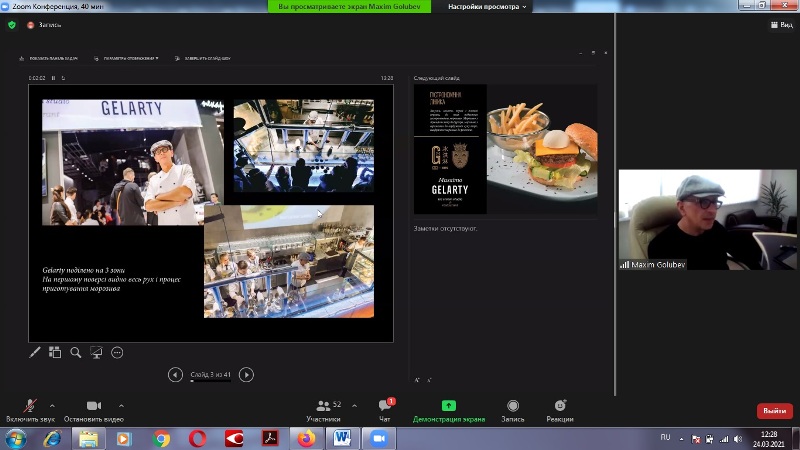This screenshot has width=800, height=450.
Task: Open the all-slides grid view icon
Action: click(x=55, y=352)
